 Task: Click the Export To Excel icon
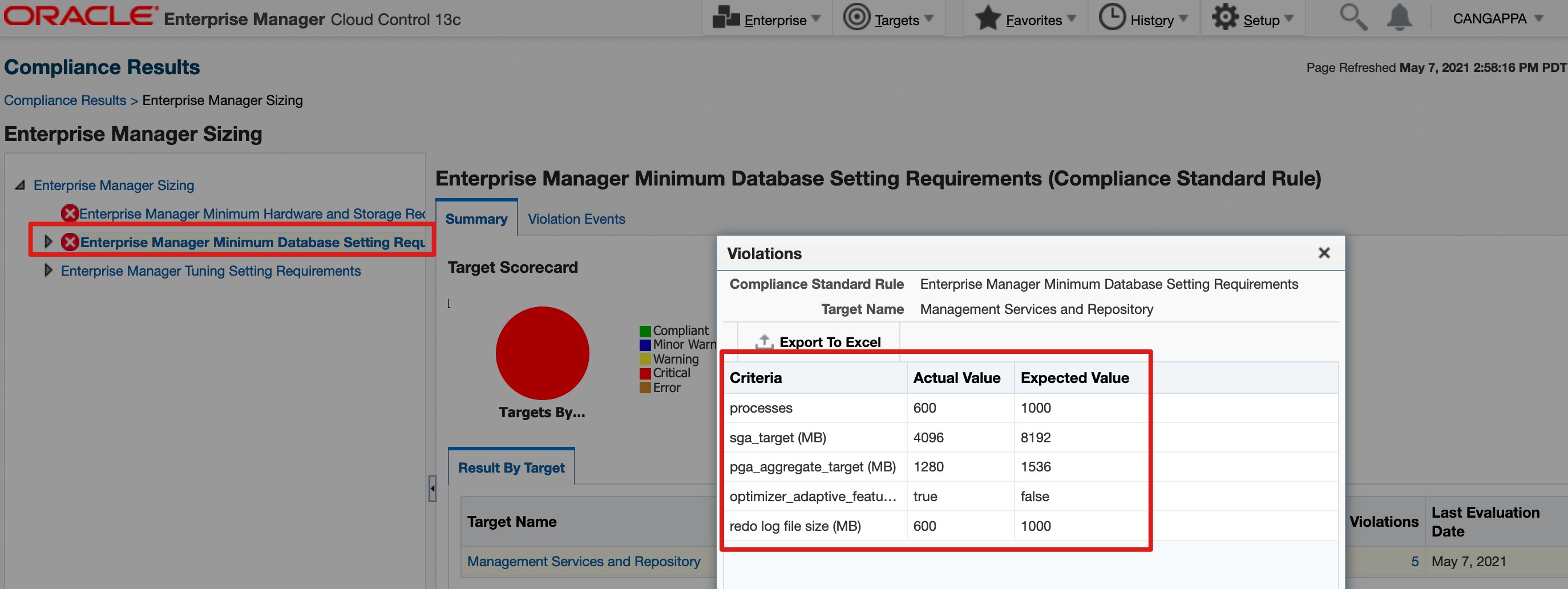click(x=764, y=342)
